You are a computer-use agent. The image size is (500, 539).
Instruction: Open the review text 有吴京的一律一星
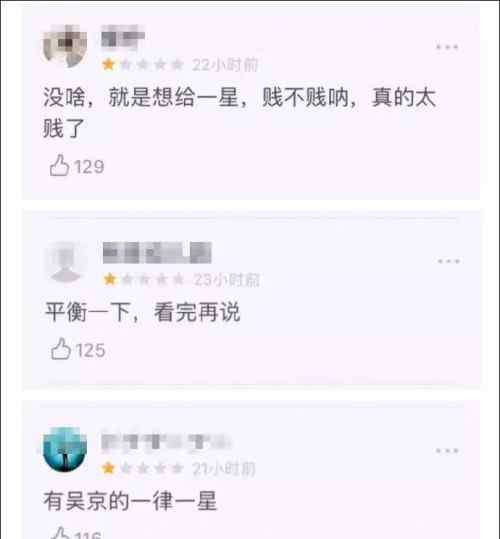[x=130, y=501]
